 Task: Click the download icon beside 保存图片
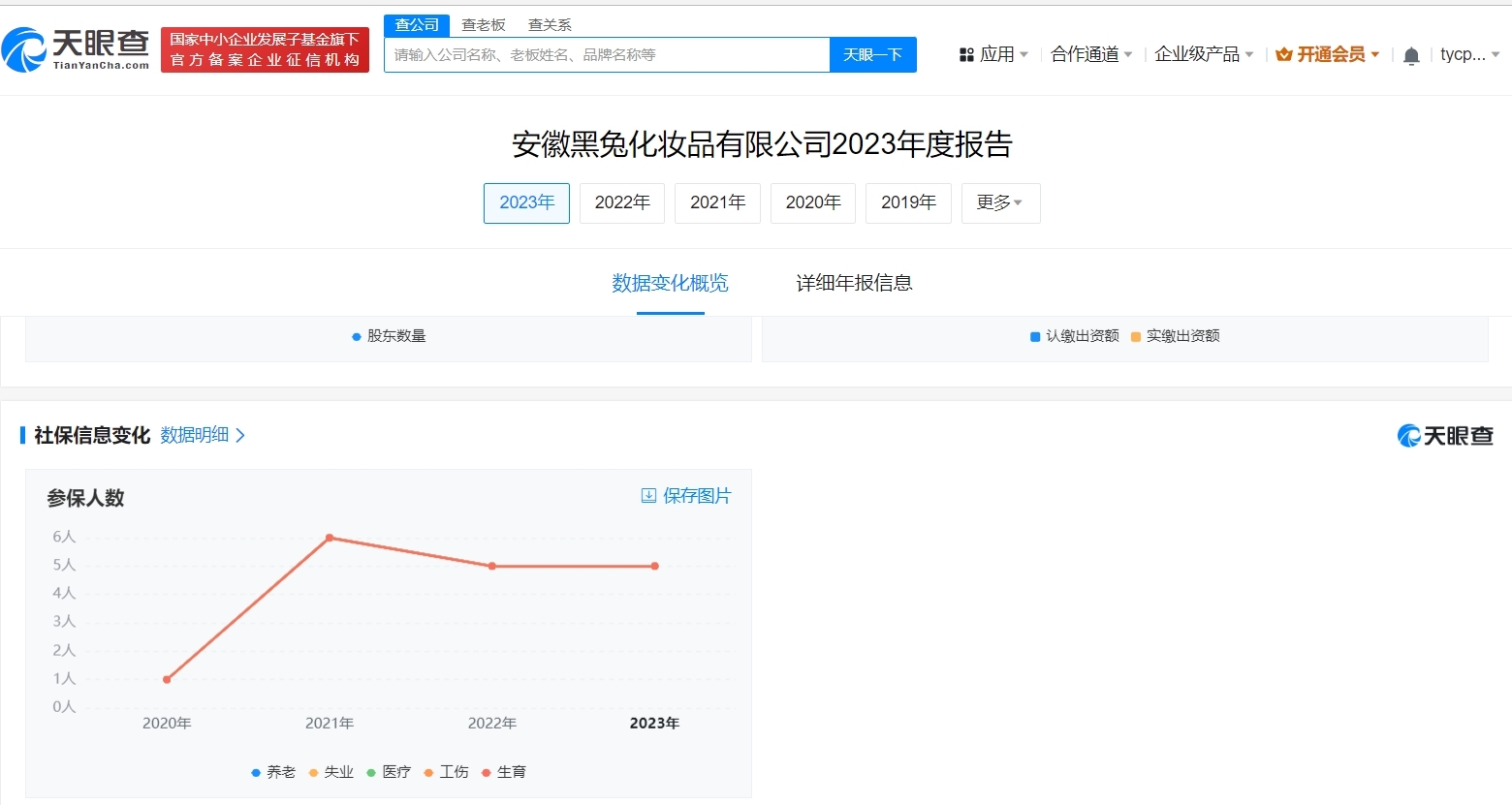[648, 496]
